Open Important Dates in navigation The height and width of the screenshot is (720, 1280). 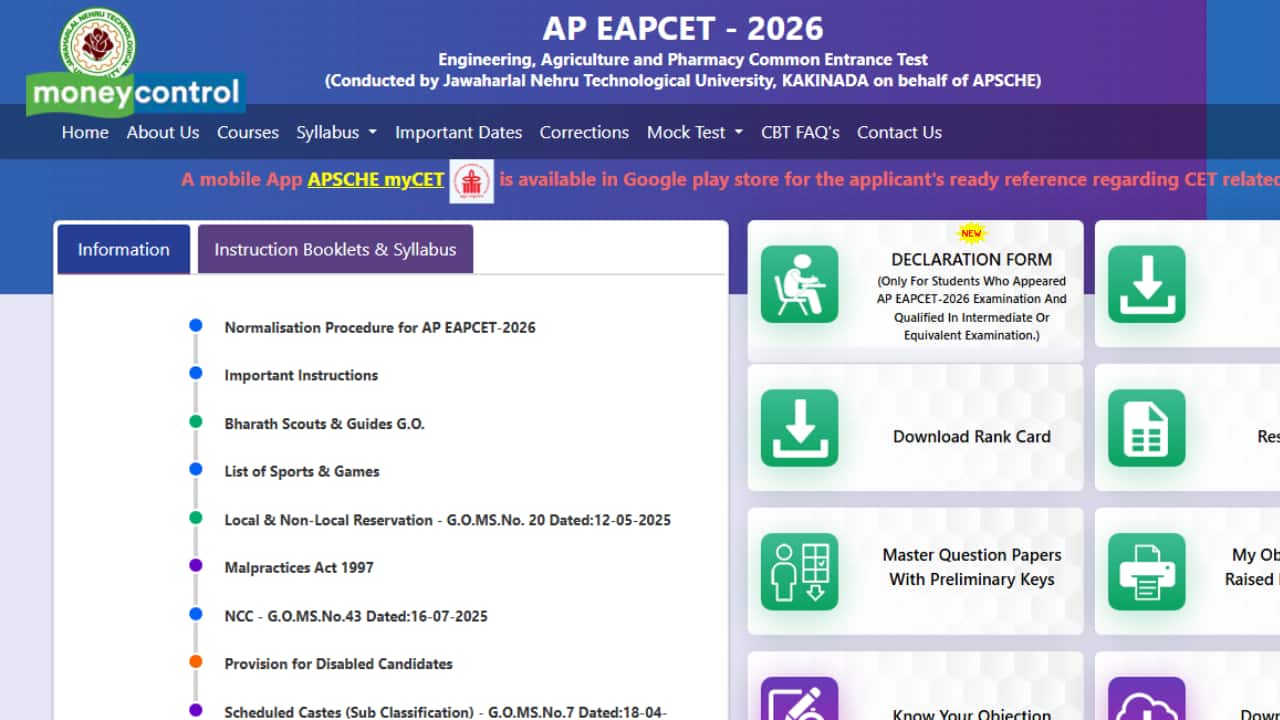(459, 132)
